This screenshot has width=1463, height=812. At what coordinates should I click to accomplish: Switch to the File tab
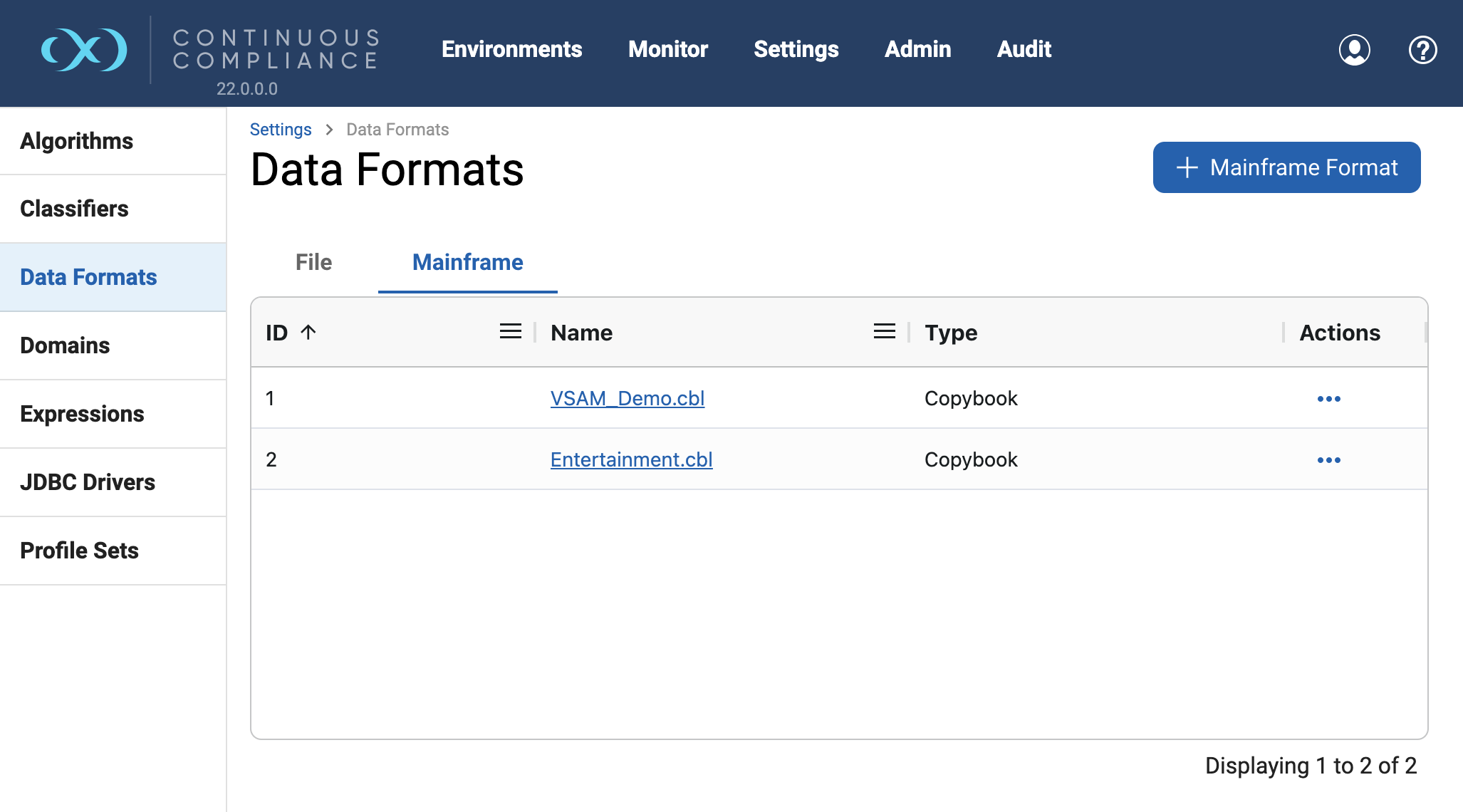point(313,262)
